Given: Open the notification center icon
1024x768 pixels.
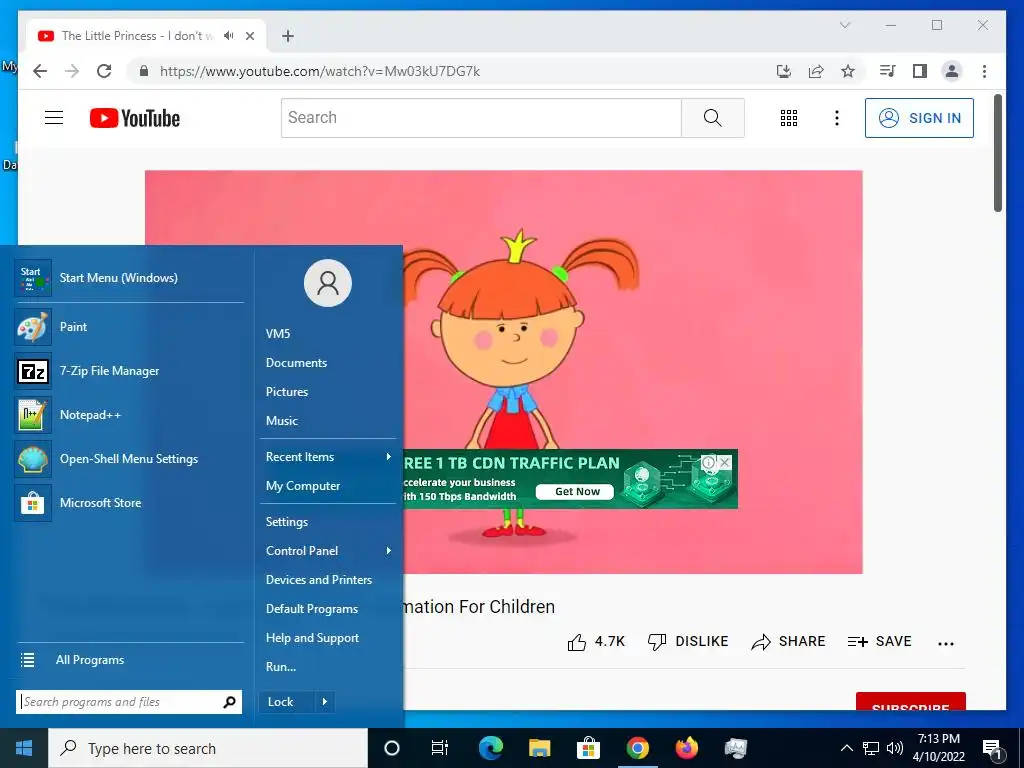Looking at the screenshot, I should pos(992,749).
